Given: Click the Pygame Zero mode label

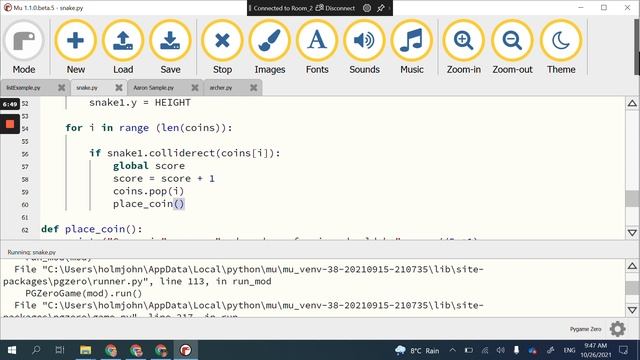Looking at the screenshot, I should 585,329.
